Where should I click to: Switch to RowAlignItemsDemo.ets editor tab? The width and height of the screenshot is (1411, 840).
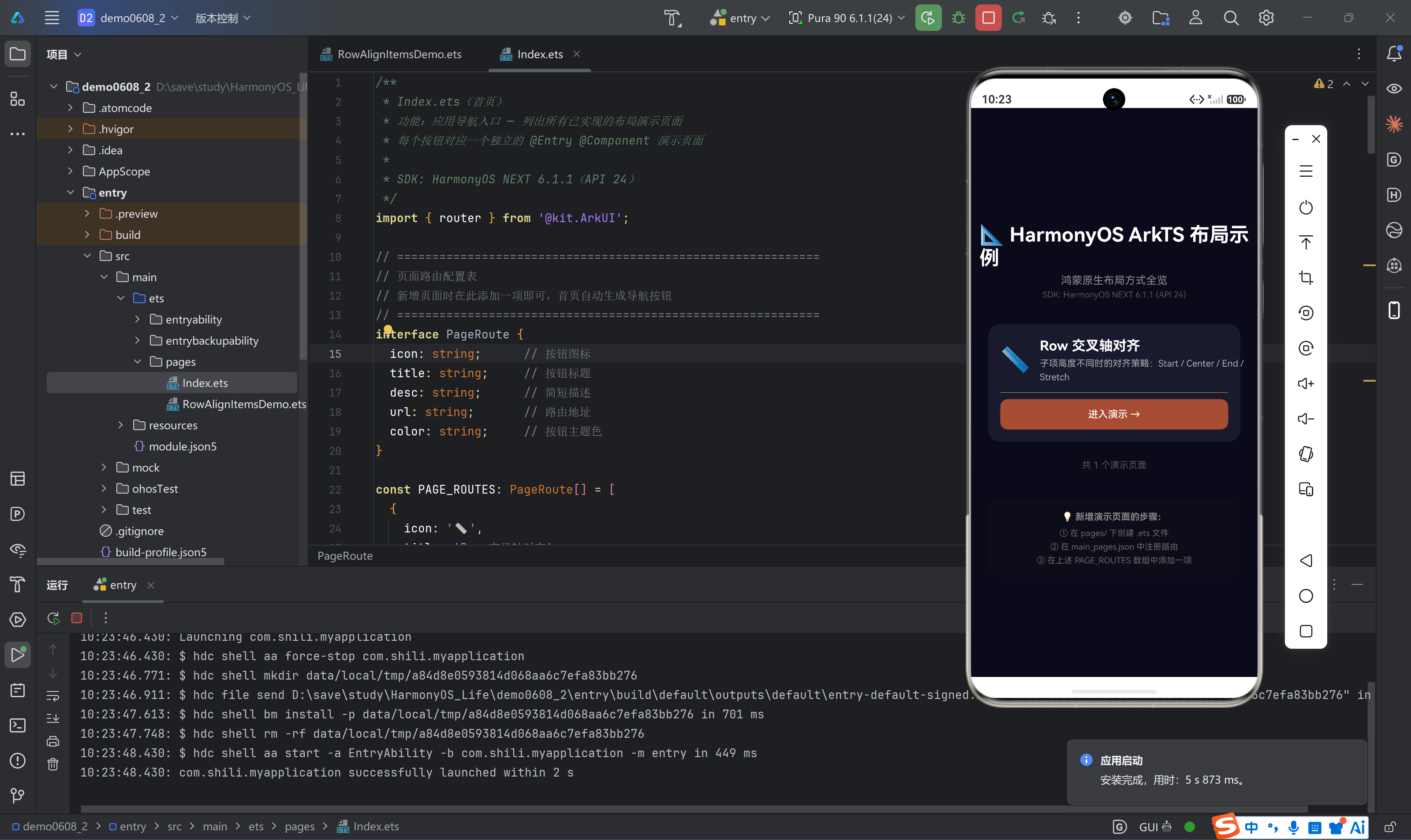(x=391, y=54)
